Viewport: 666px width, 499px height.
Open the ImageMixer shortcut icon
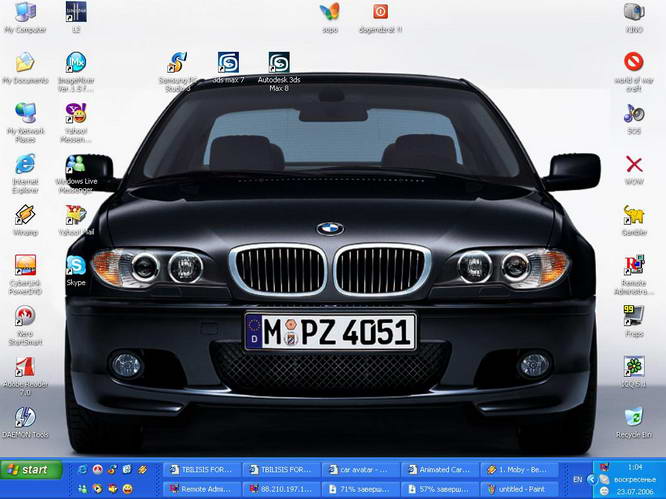[76, 71]
